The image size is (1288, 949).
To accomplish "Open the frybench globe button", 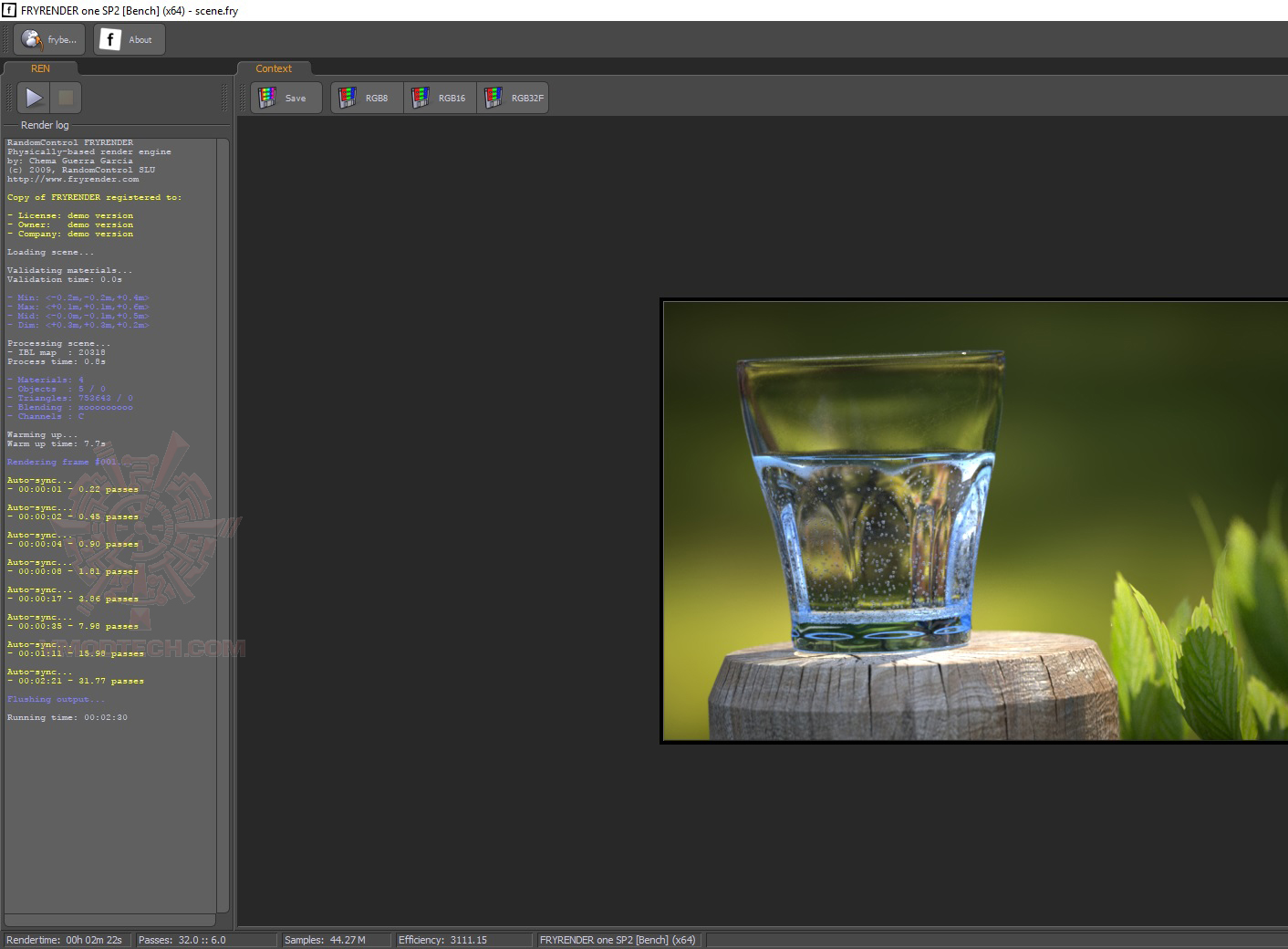I will 49,39.
